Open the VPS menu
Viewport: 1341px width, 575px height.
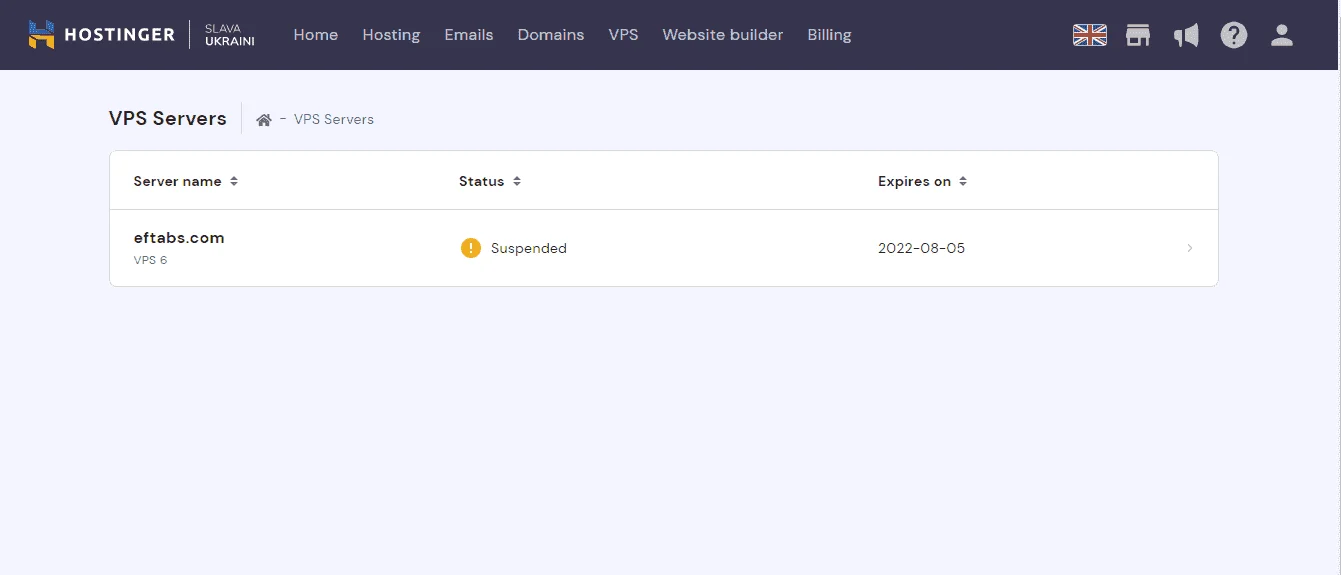coord(623,35)
